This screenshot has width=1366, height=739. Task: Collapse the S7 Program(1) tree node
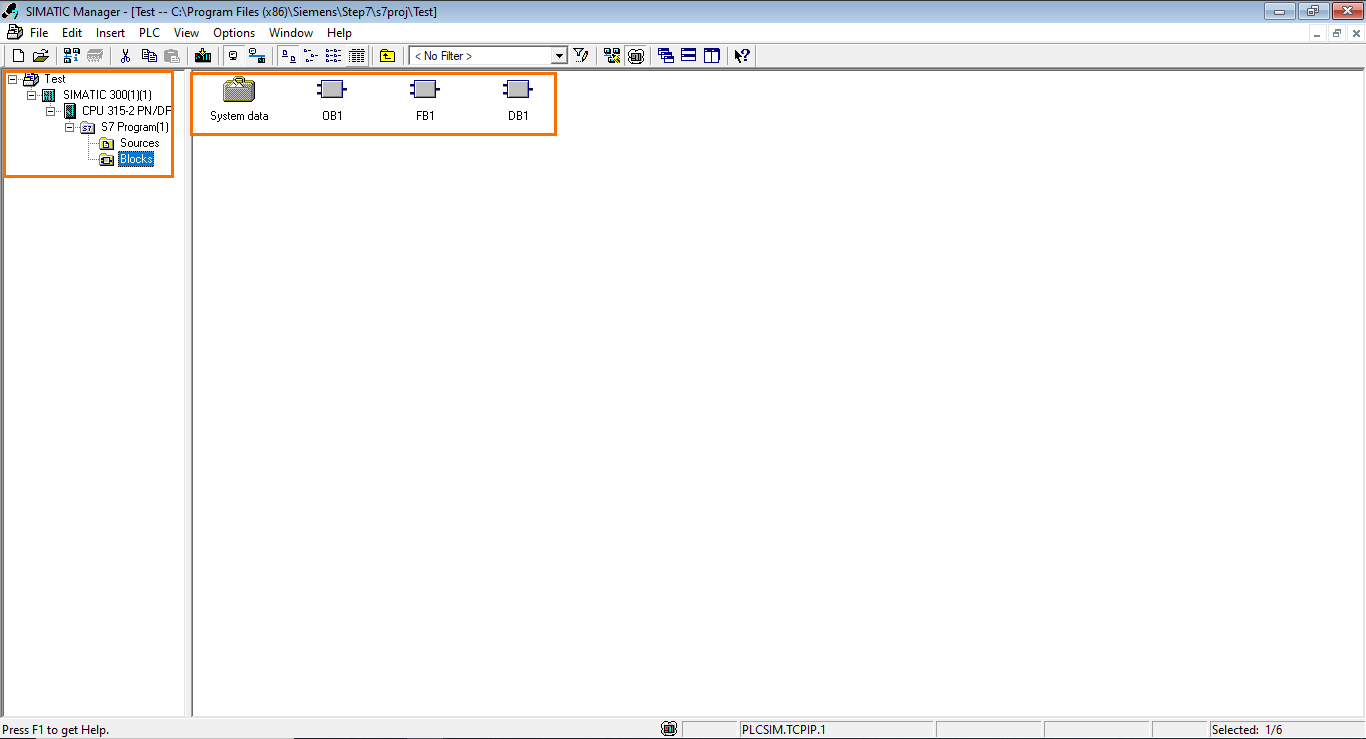click(x=69, y=127)
